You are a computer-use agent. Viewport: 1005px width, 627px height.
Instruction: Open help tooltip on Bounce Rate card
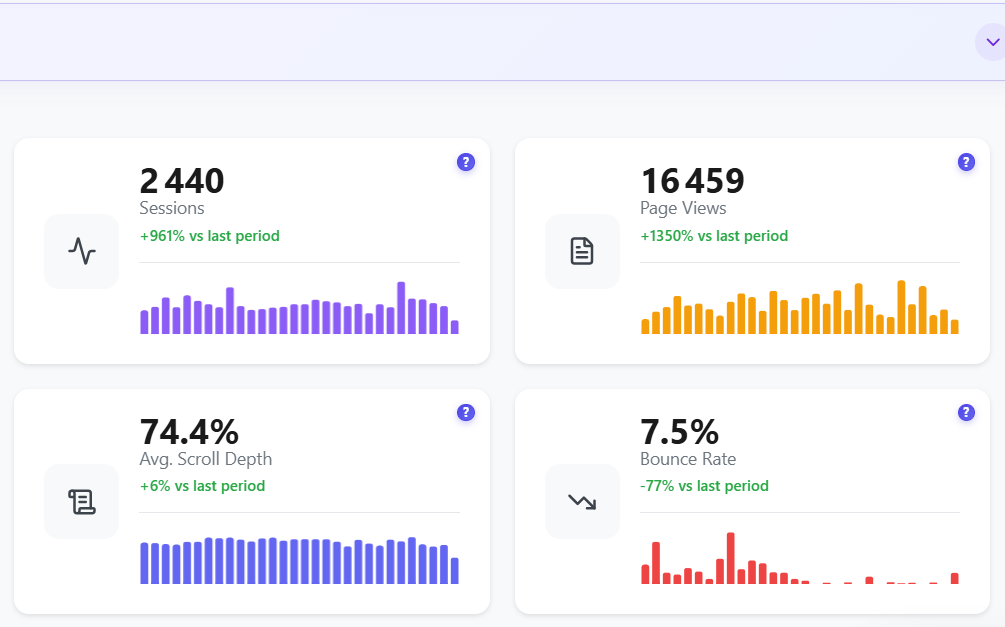[966, 412]
